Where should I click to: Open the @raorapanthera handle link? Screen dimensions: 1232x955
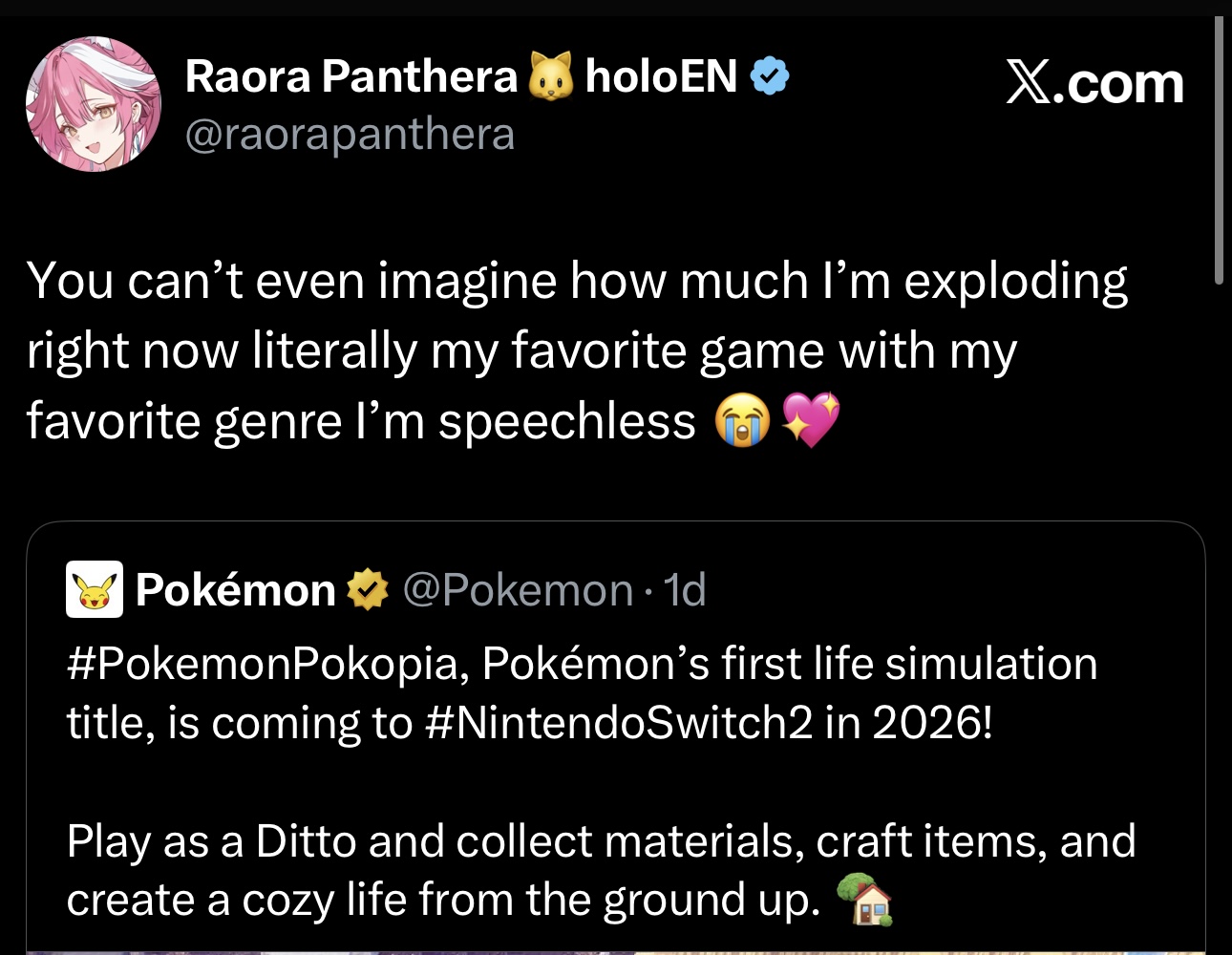[x=350, y=135]
